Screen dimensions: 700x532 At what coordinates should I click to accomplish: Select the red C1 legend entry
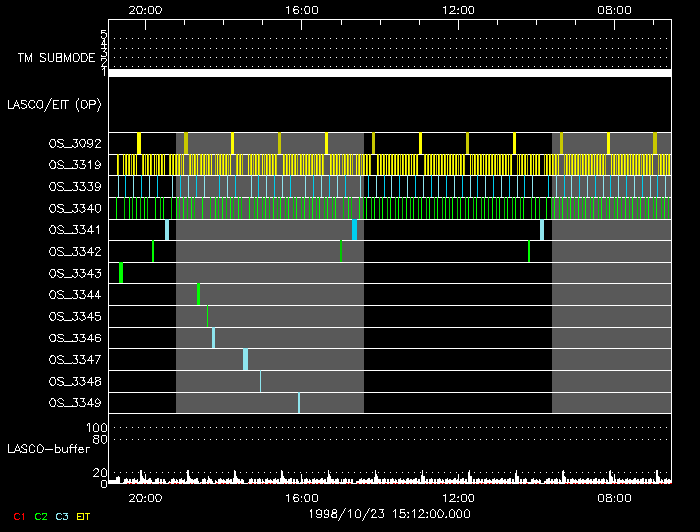pyautogui.click(x=17, y=516)
